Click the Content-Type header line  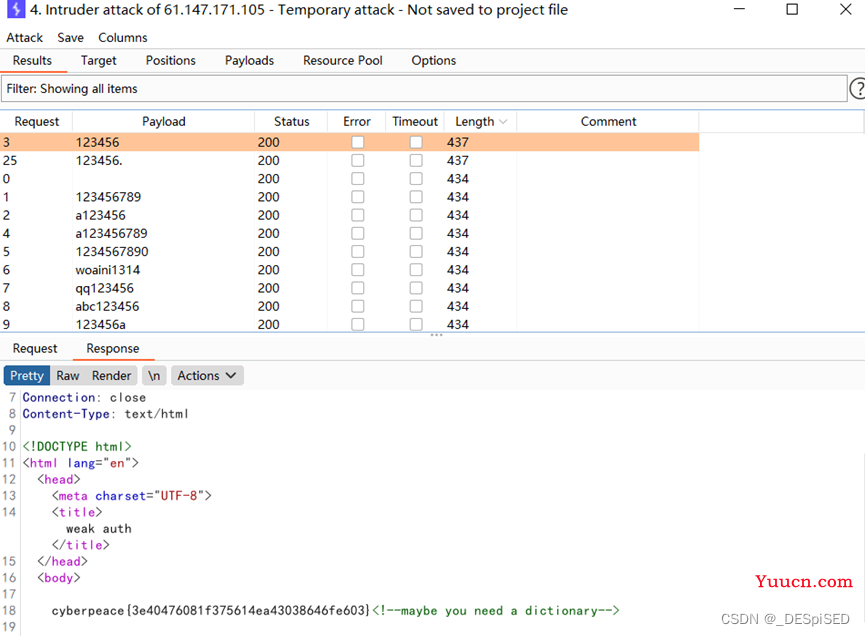(105, 414)
